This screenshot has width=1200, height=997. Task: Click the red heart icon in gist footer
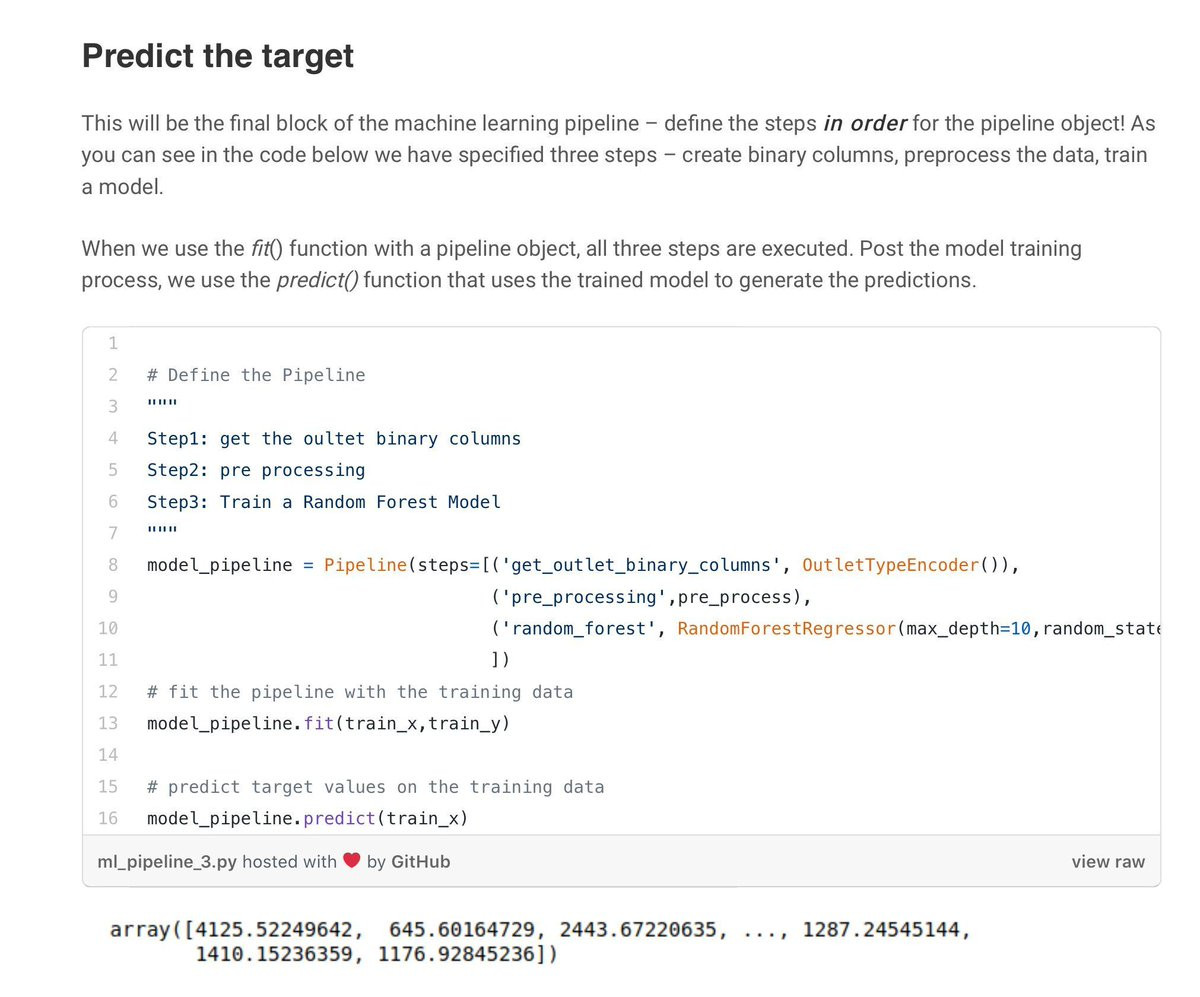point(351,860)
